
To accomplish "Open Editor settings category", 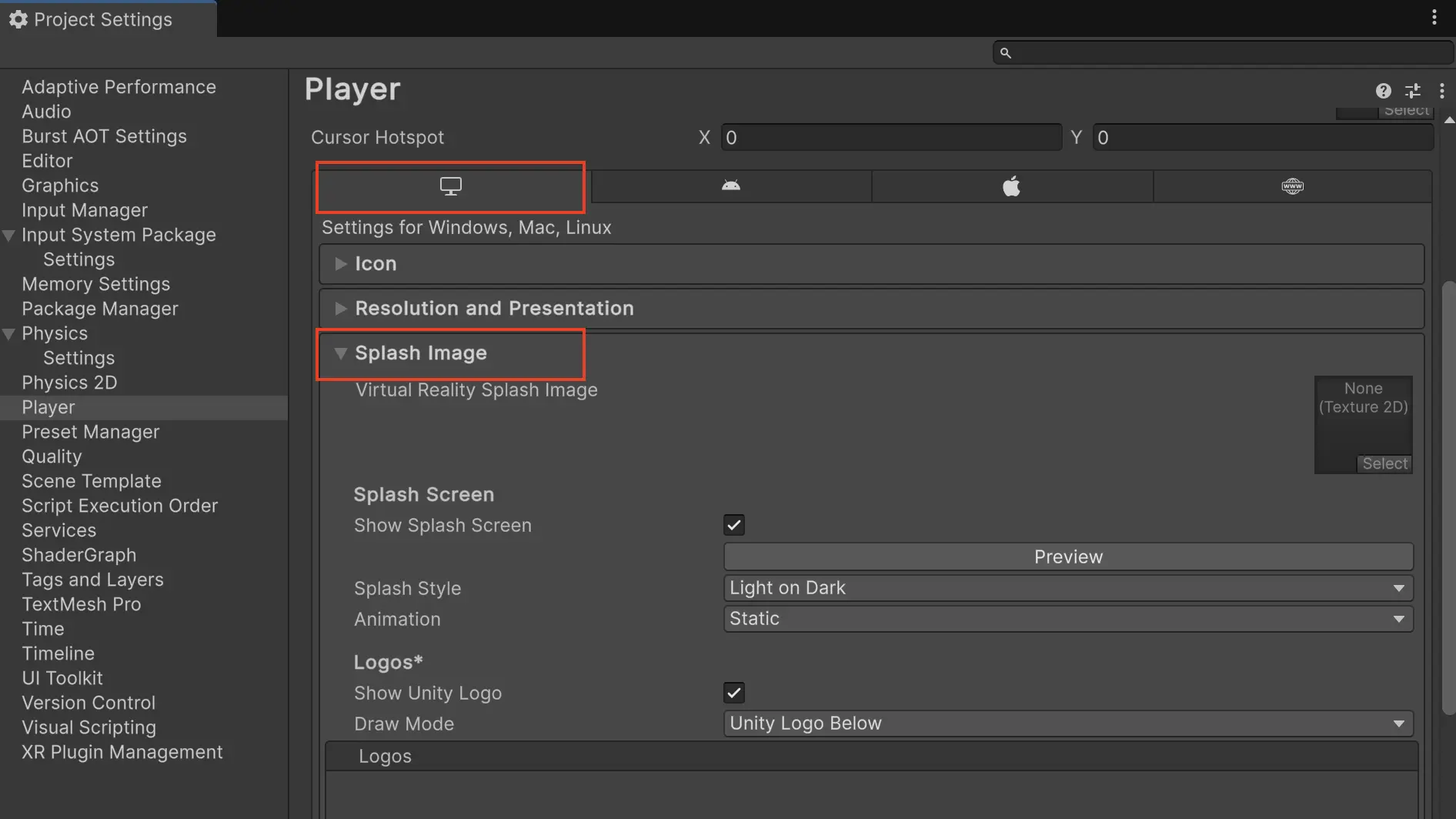I will coord(47,161).
